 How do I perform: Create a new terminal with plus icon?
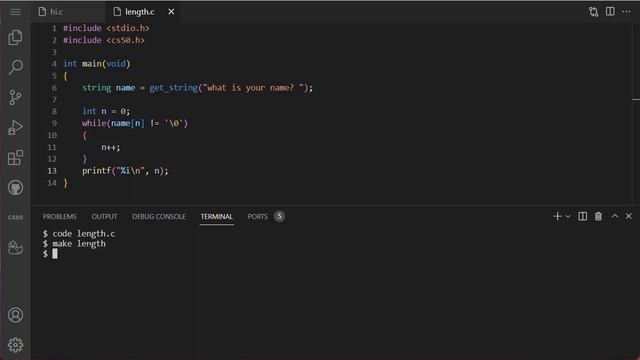click(x=557, y=216)
